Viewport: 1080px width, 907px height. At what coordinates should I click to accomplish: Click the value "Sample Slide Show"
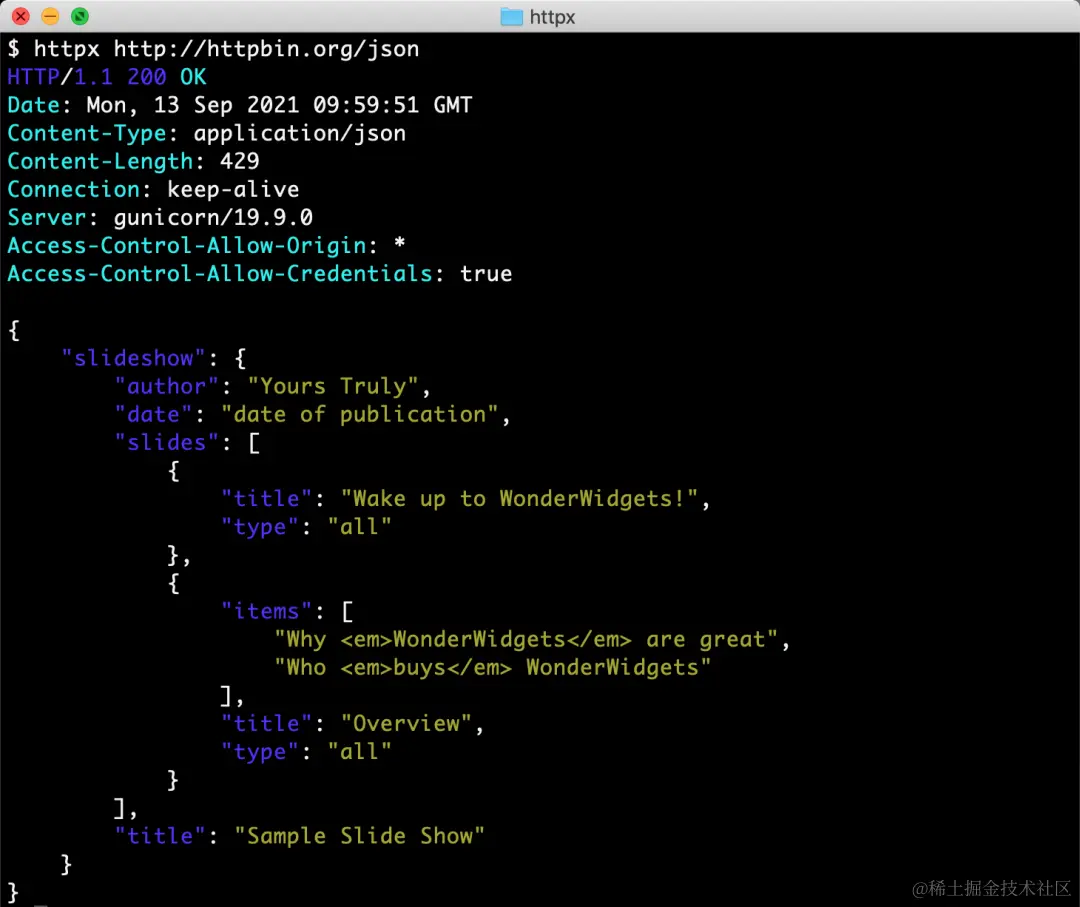click(x=360, y=836)
